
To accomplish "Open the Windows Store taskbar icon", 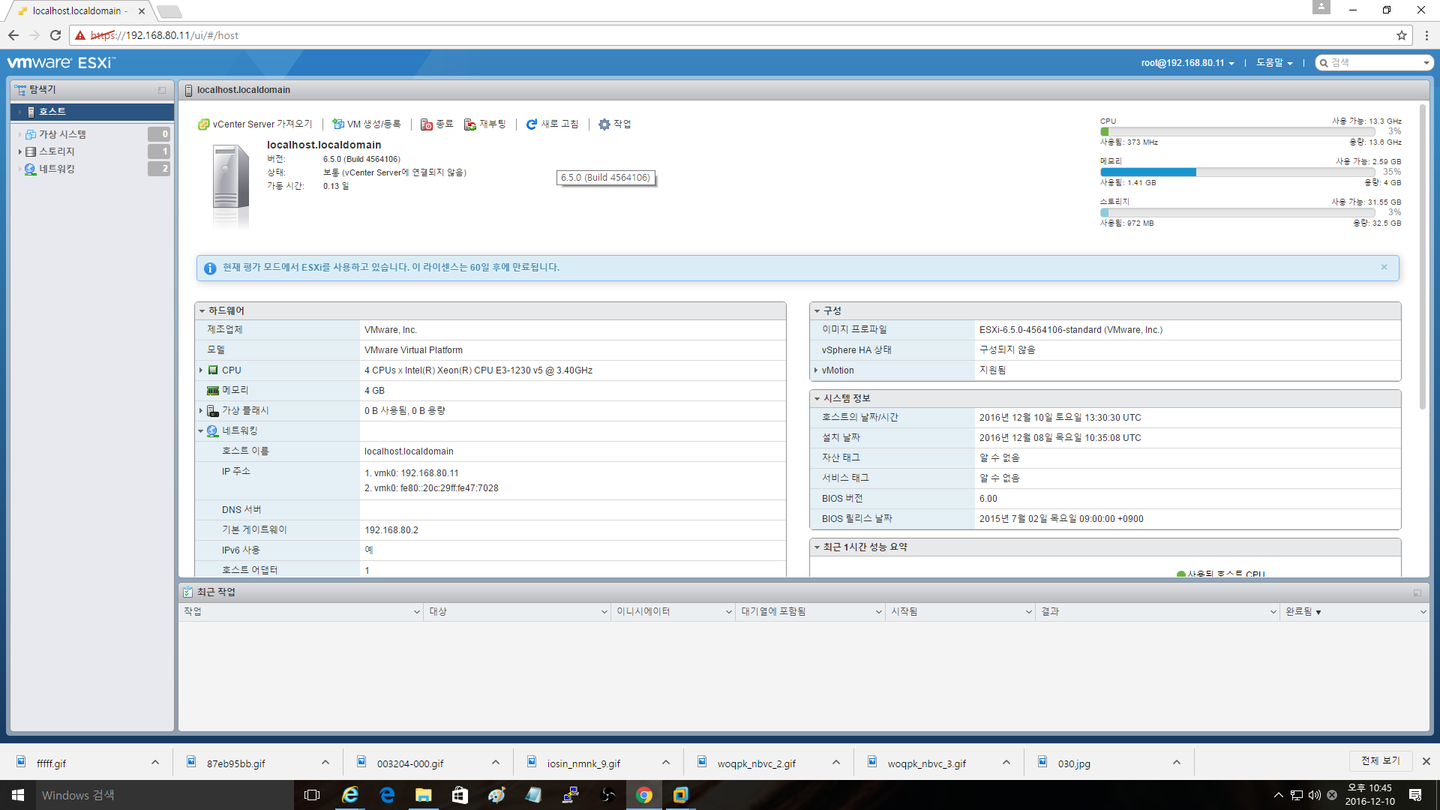I will click(x=459, y=795).
